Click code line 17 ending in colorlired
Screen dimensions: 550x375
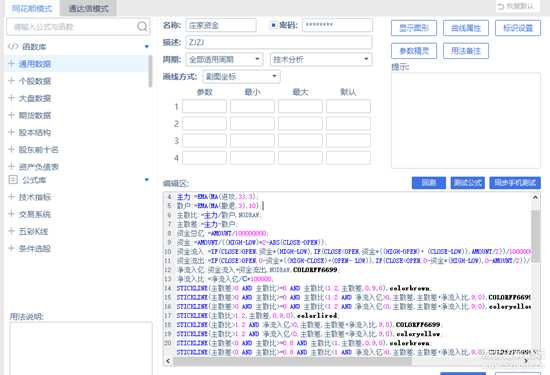(257, 315)
